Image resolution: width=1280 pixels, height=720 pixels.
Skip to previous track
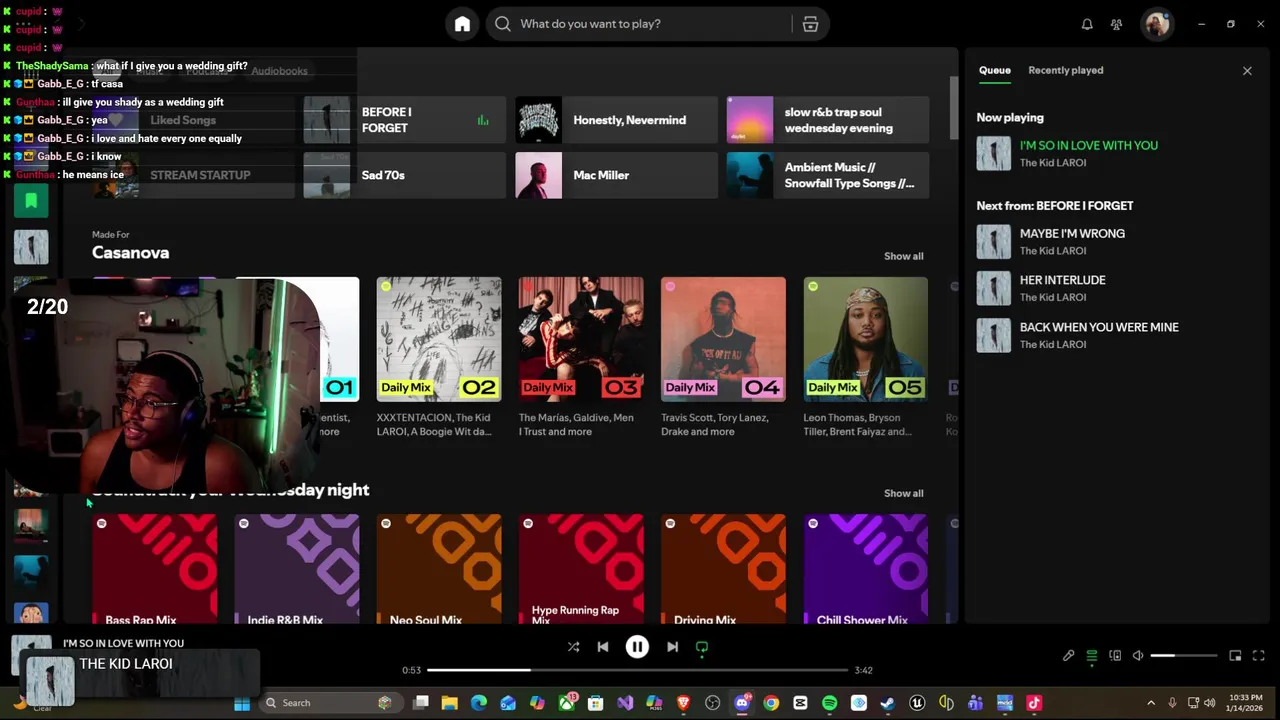603,647
